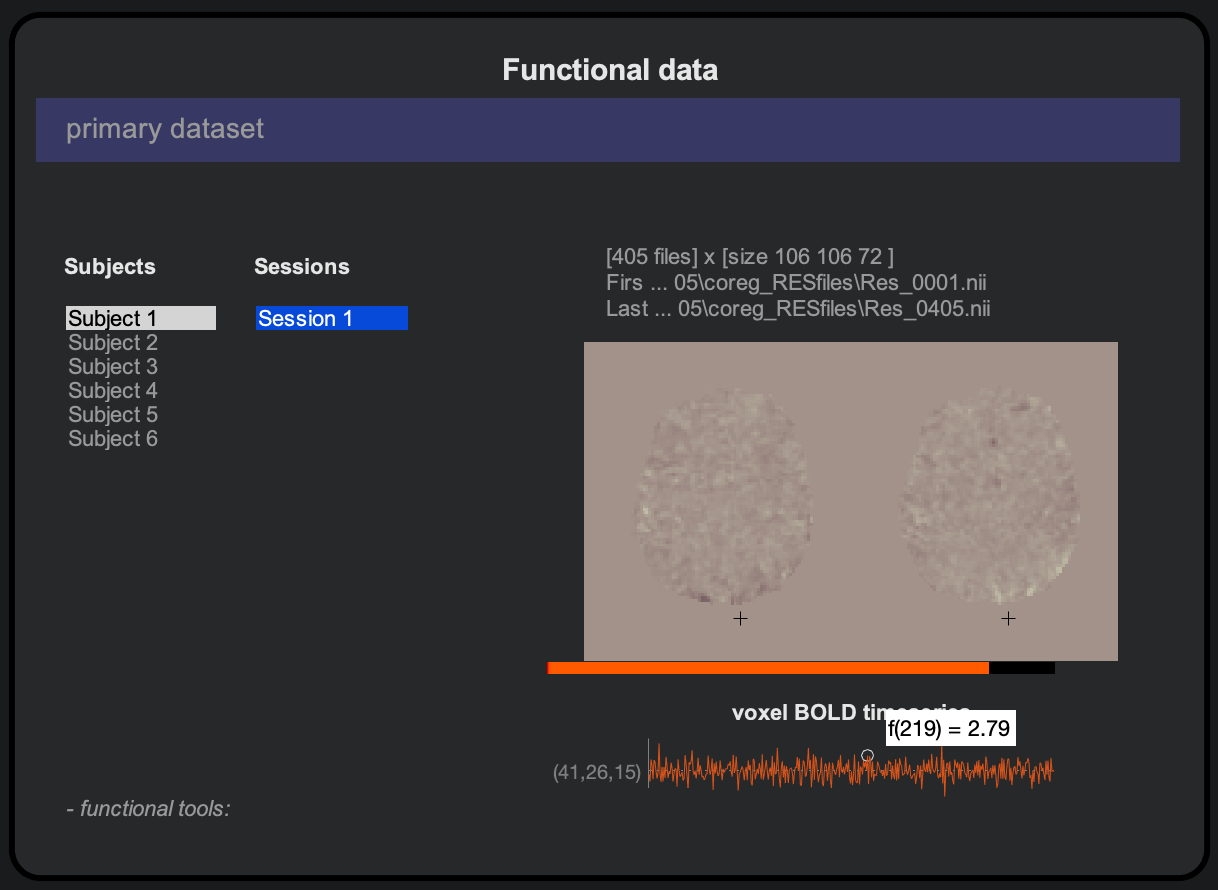Click the crosshair under the right brain slice

(1008, 619)
